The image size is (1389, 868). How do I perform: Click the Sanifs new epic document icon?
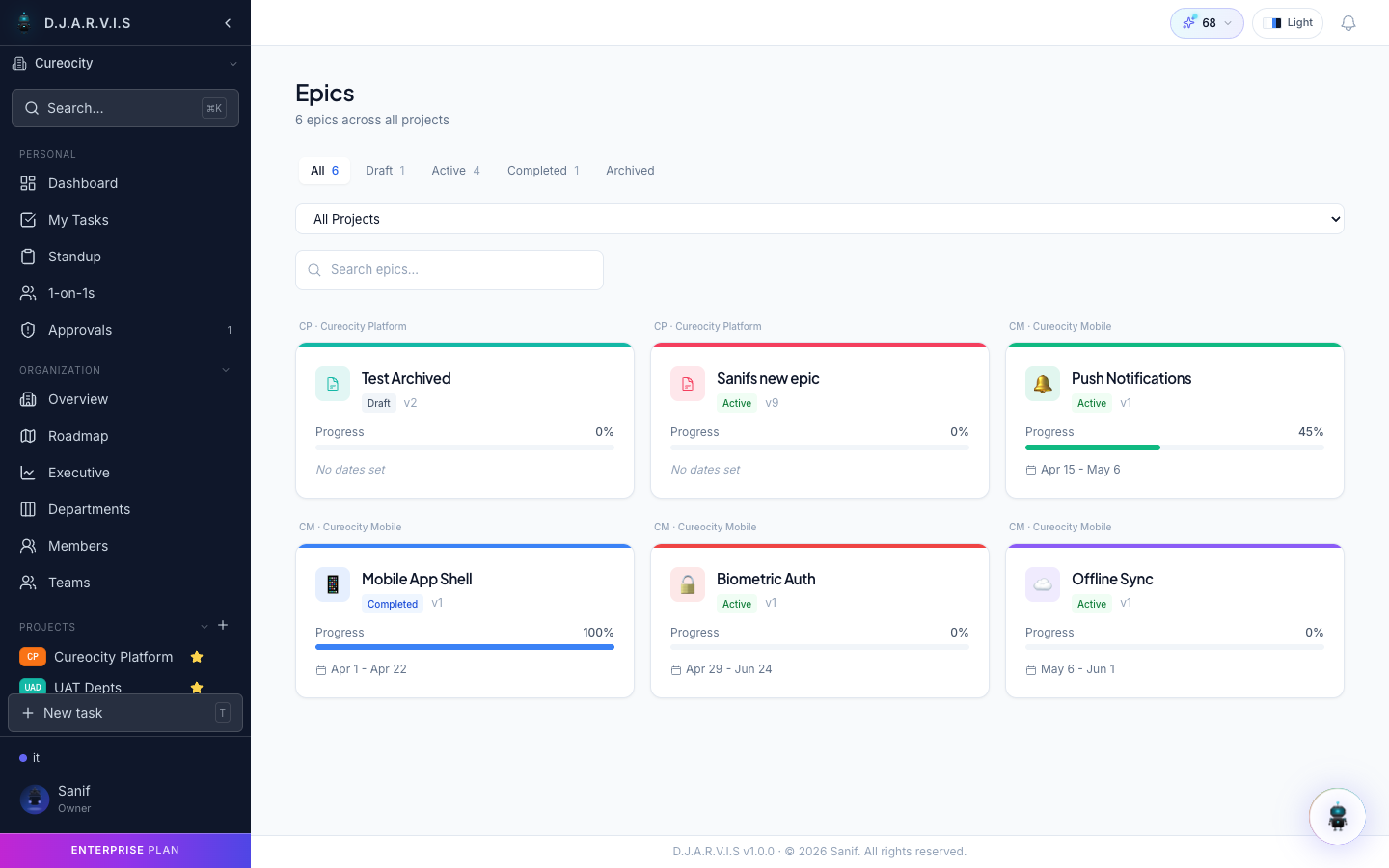(688, 384)
